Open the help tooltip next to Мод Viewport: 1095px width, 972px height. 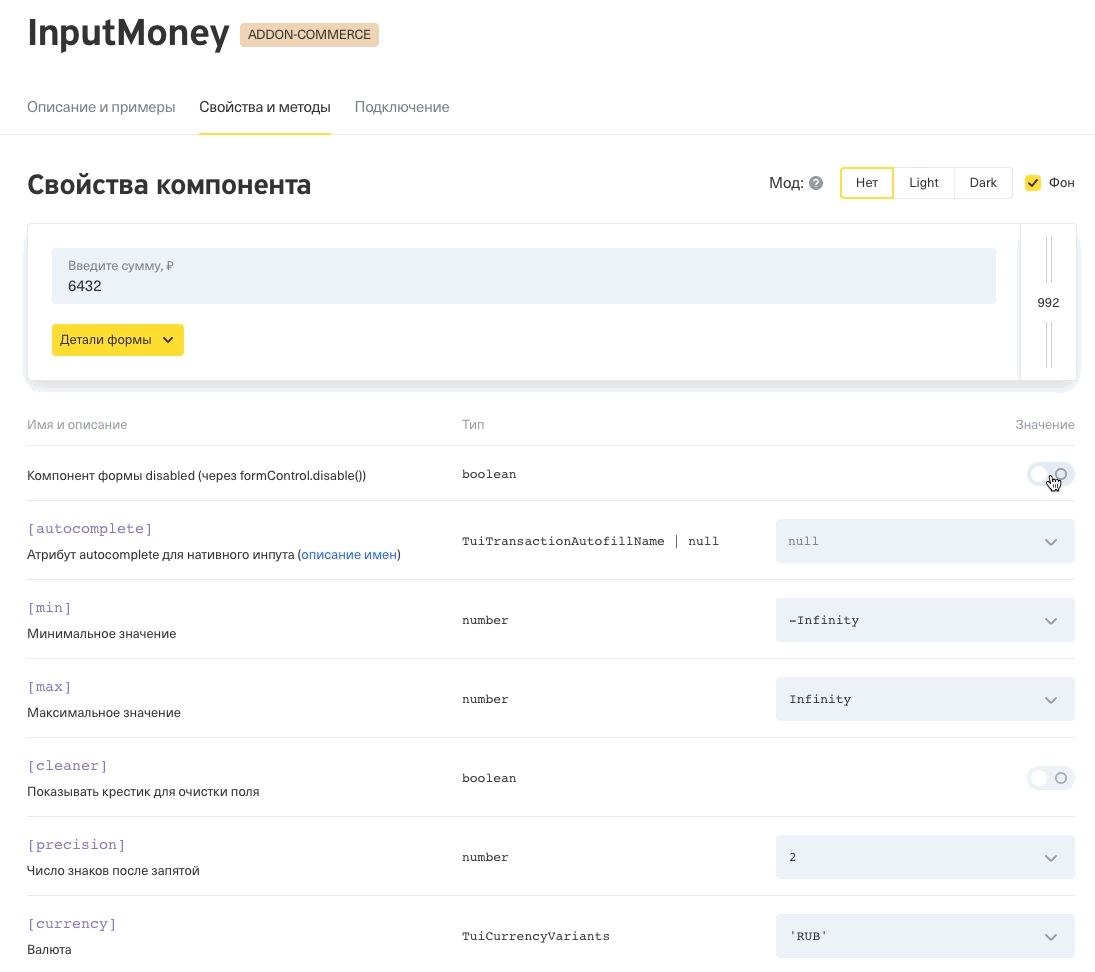[x=816, y=183]
